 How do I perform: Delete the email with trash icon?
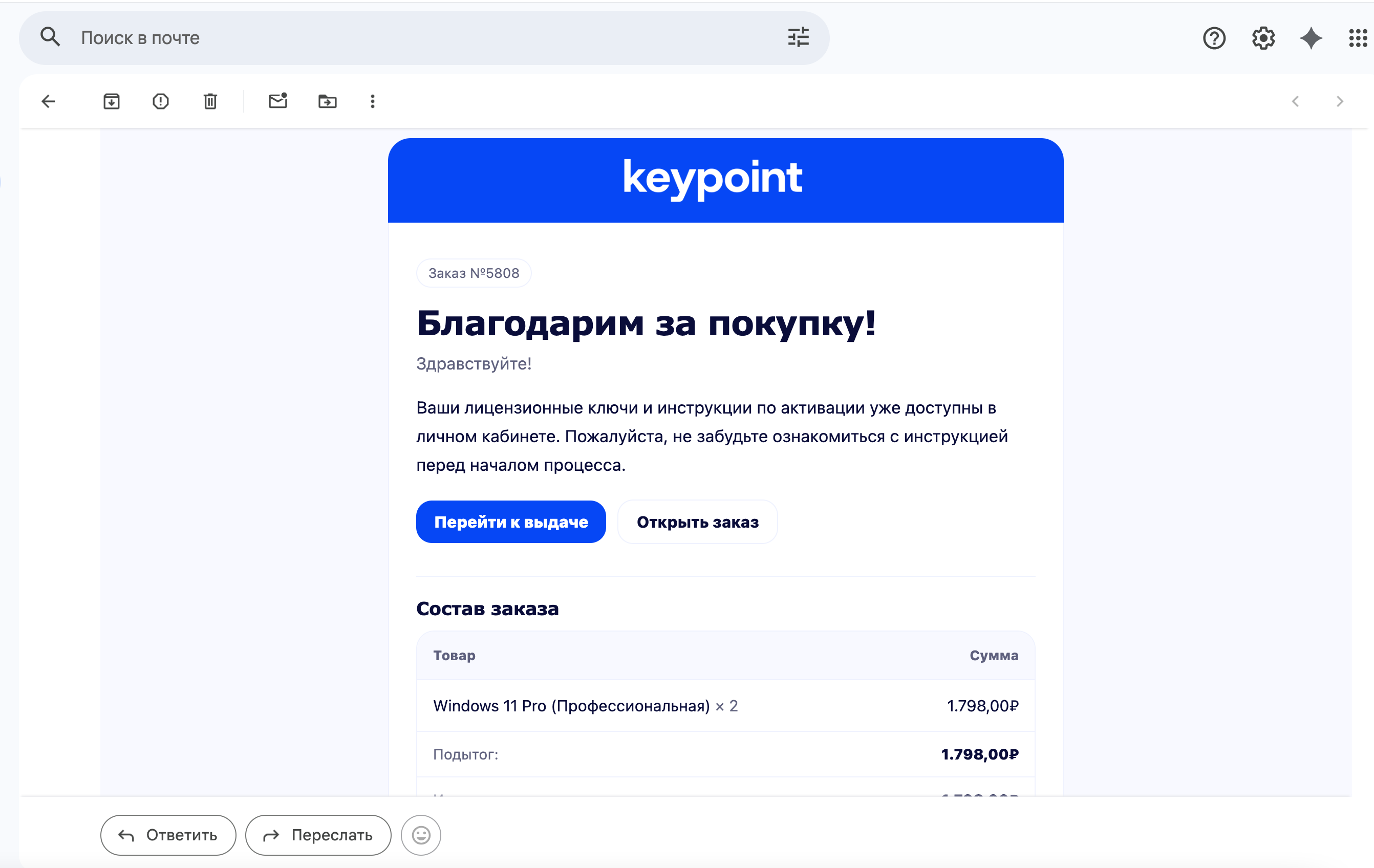tap(210, 101)
